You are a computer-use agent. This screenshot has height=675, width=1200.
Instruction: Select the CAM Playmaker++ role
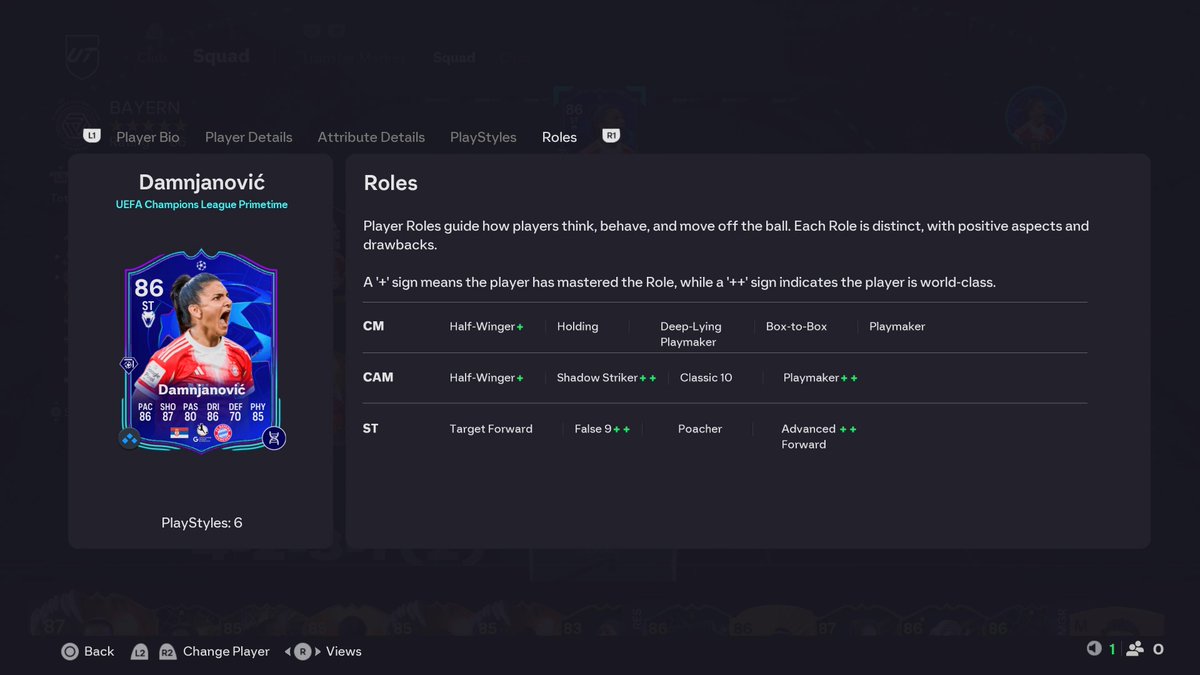(821, 378)
